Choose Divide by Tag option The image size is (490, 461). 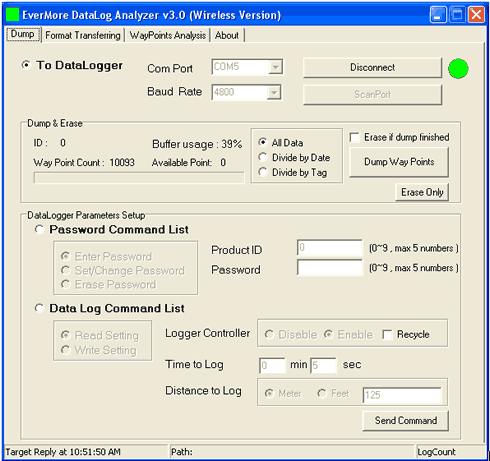[x=263, y=172]
